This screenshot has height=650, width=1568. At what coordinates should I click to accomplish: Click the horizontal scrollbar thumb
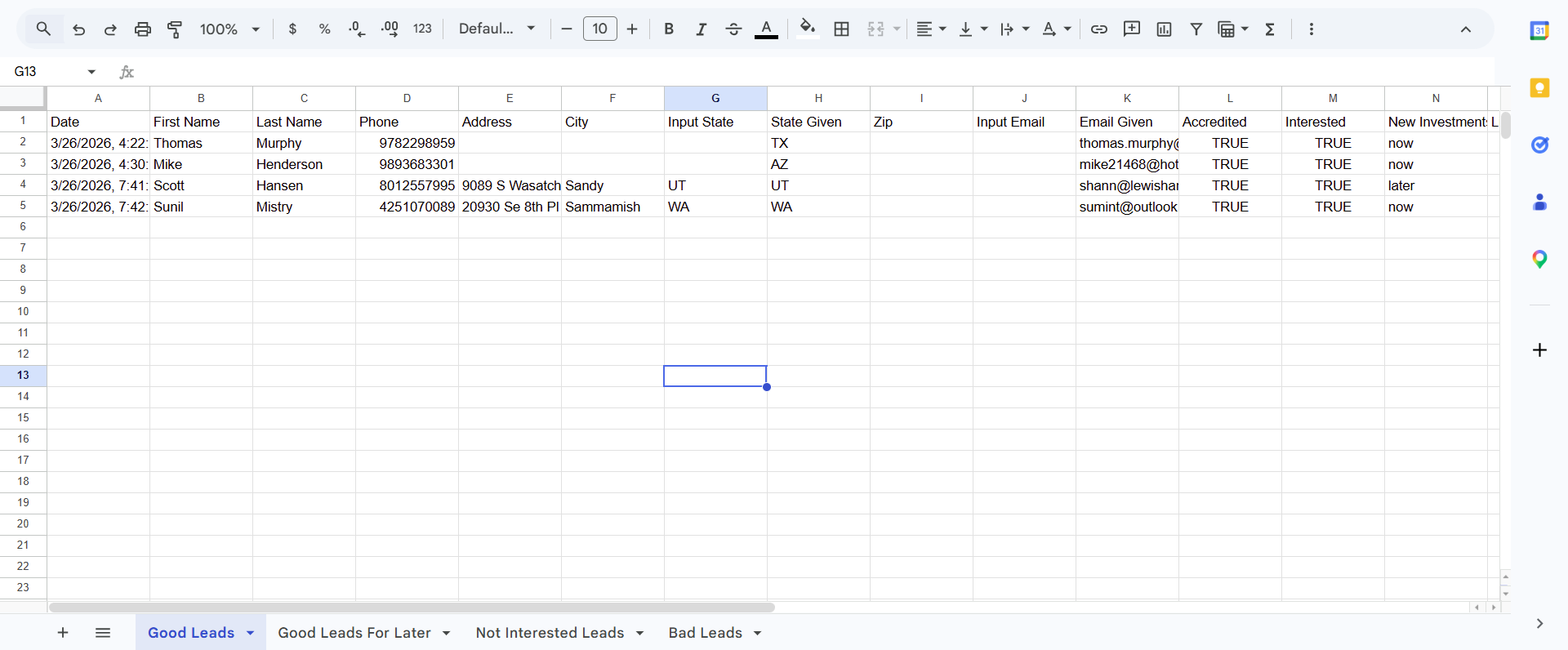(412, 608)
